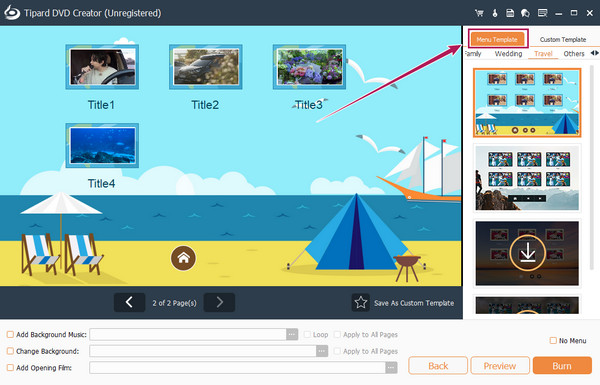Open the title bar menu list icon
600x385 pixels.
pyautogui.click(x=542, y=13)
